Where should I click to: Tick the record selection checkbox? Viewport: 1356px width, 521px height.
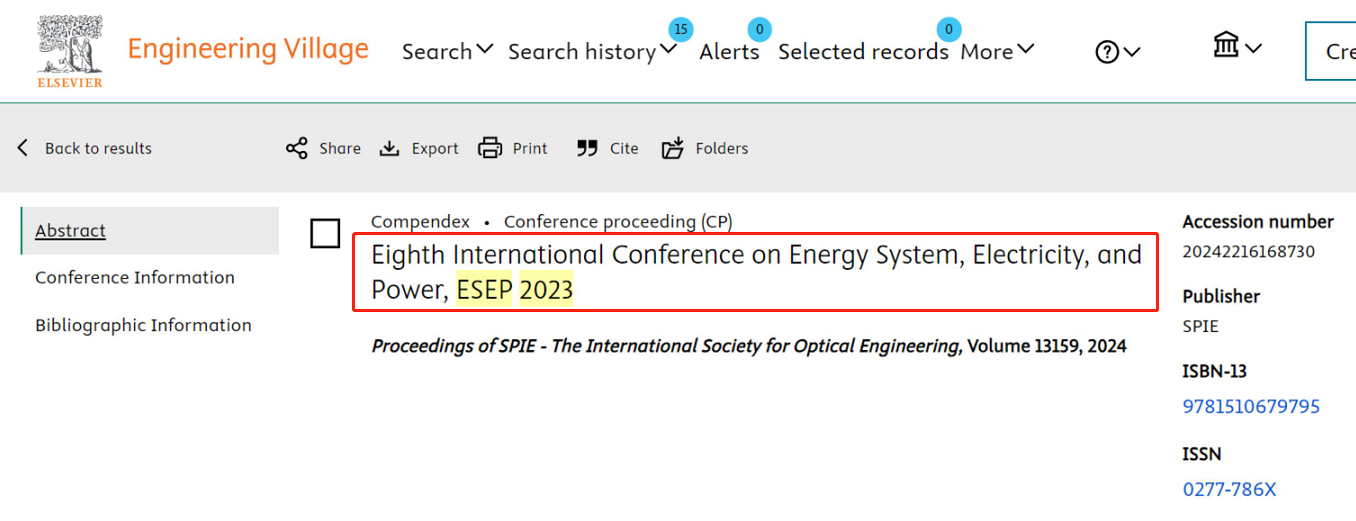point(325,234)
